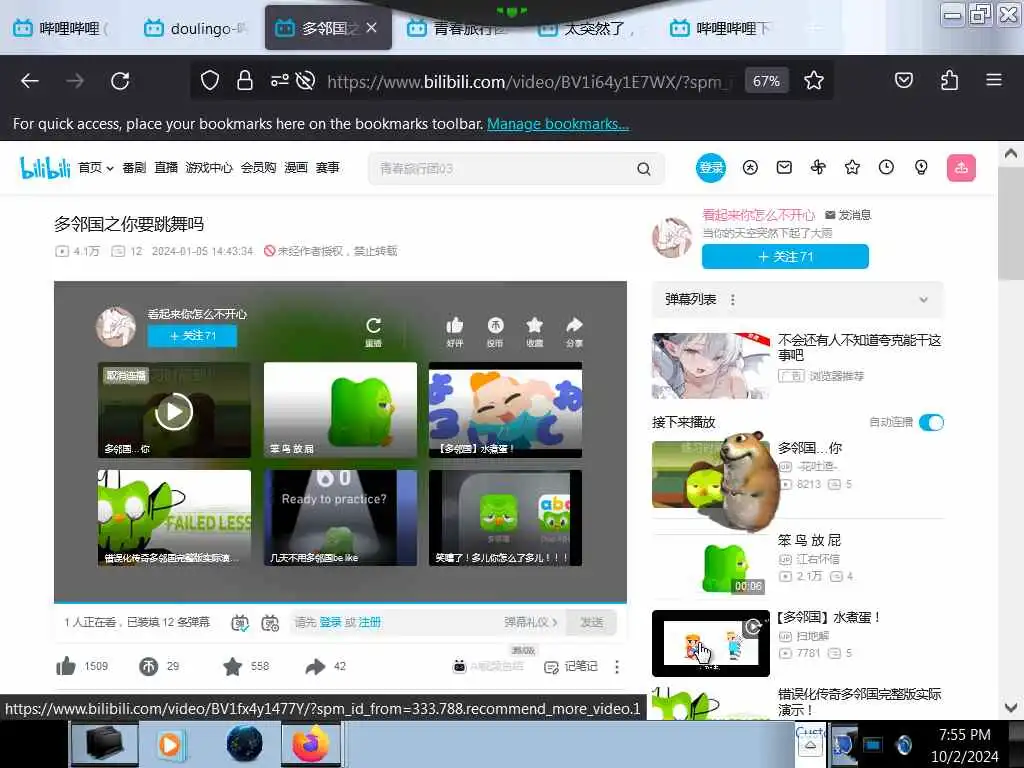Click the 登录 link in danmaku bar
The width and height of the screenshot is (1024, 768).
[x=330, y=622]
